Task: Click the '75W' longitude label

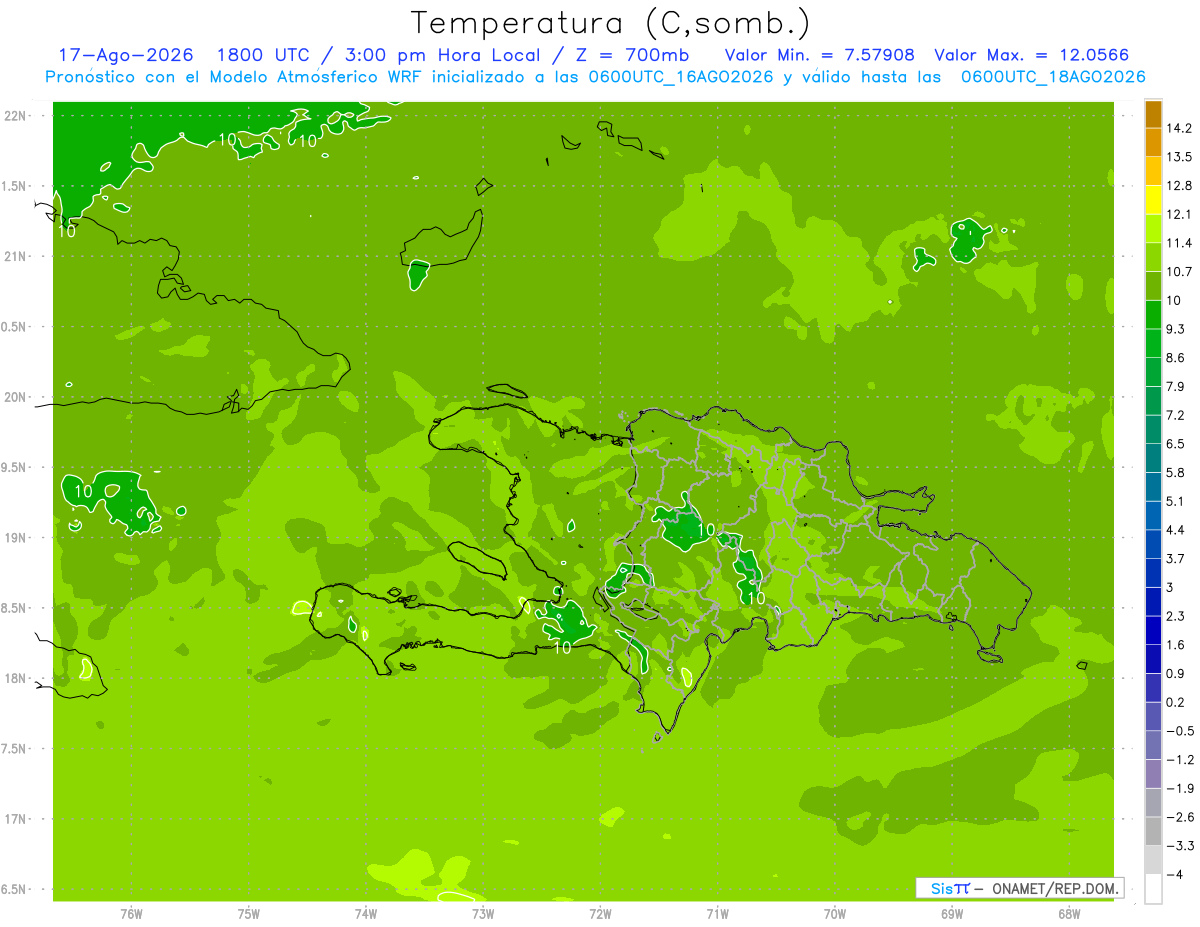Action: [249, 914]
